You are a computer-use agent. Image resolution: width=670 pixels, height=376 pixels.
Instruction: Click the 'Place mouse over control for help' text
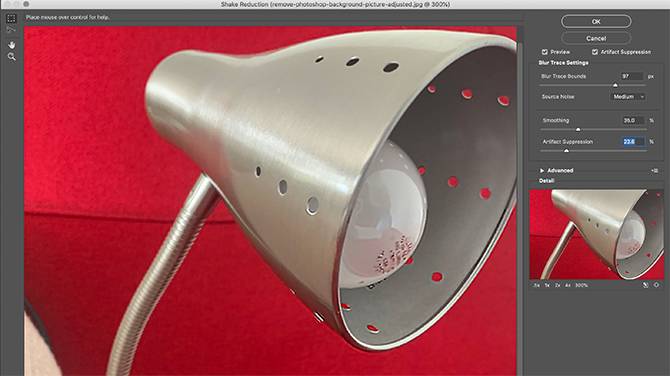[68, 18]
